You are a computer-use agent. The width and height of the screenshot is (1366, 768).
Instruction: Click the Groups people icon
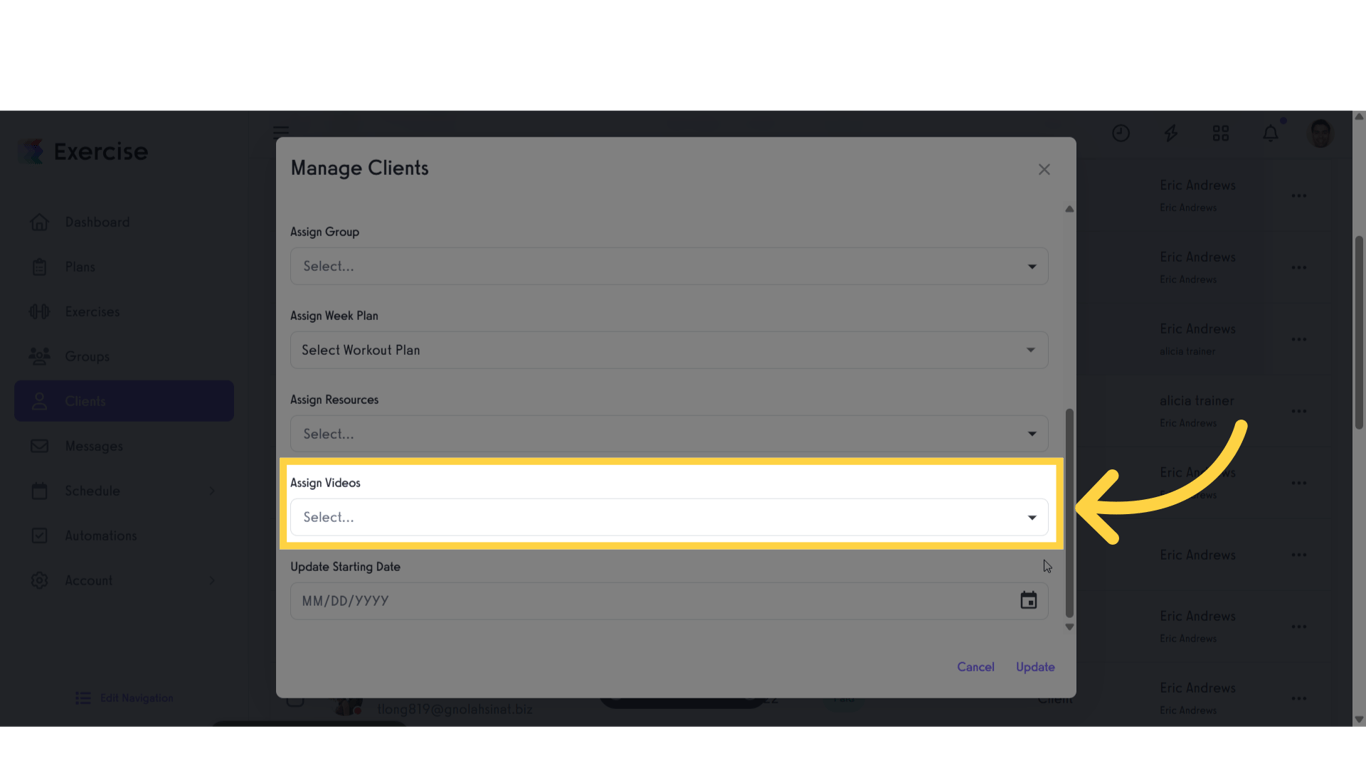point(40,356)
